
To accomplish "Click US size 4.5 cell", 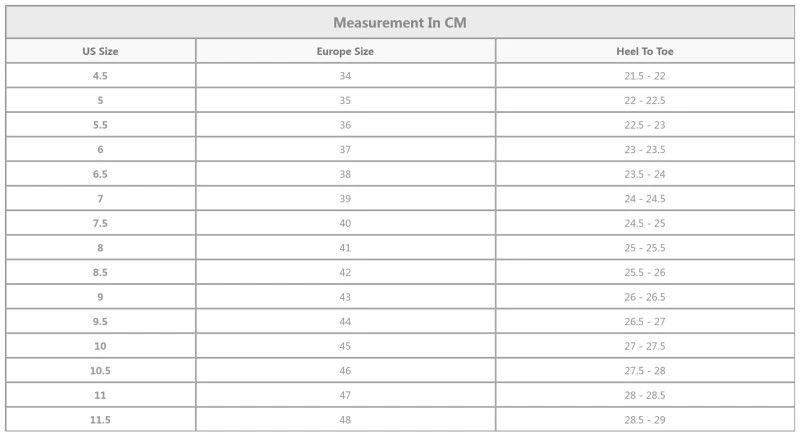I will [100, 76].
